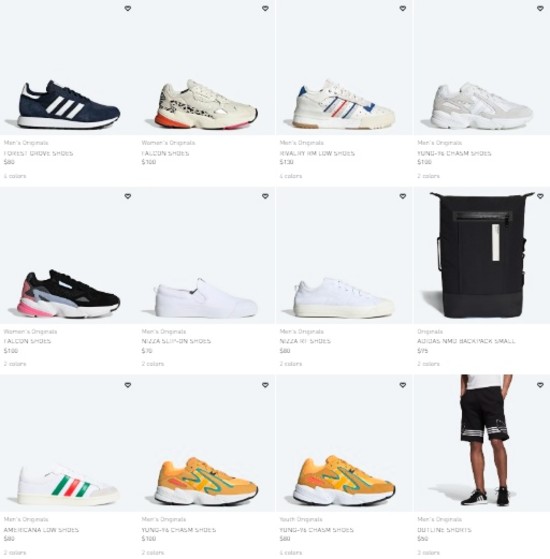Toggle wishlist heart on Outline Shorts

[540, 385]
